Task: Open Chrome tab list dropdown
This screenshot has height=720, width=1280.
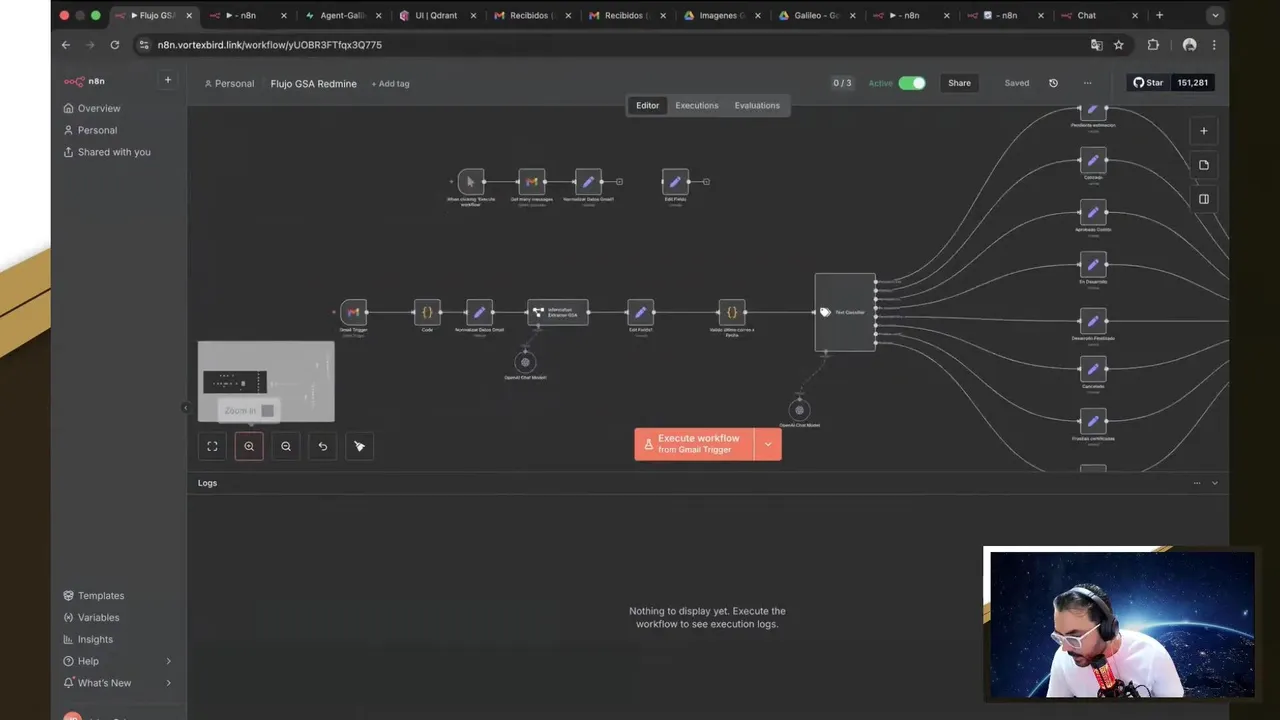Action: [x=1215, y=15]
